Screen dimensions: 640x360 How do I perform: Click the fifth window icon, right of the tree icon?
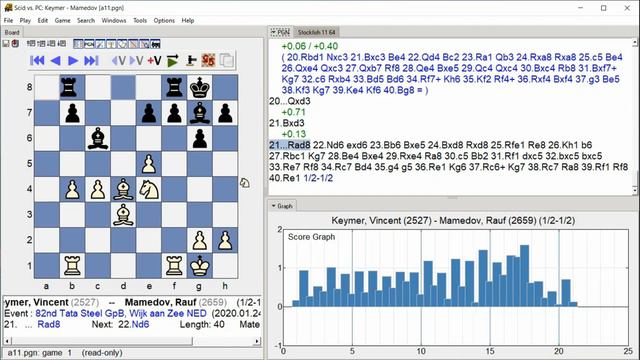point(122,44)
